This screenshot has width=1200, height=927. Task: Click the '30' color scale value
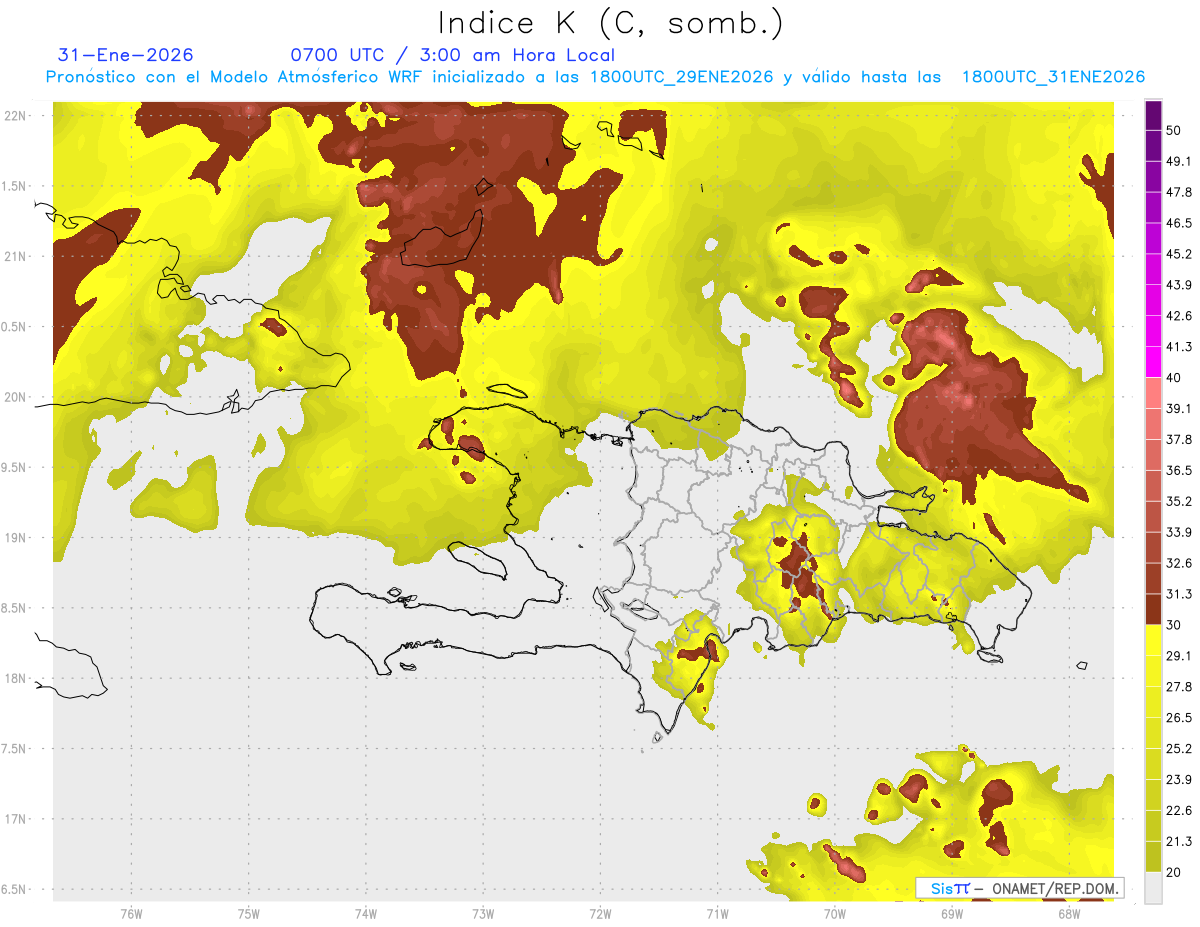point(1174,625)
